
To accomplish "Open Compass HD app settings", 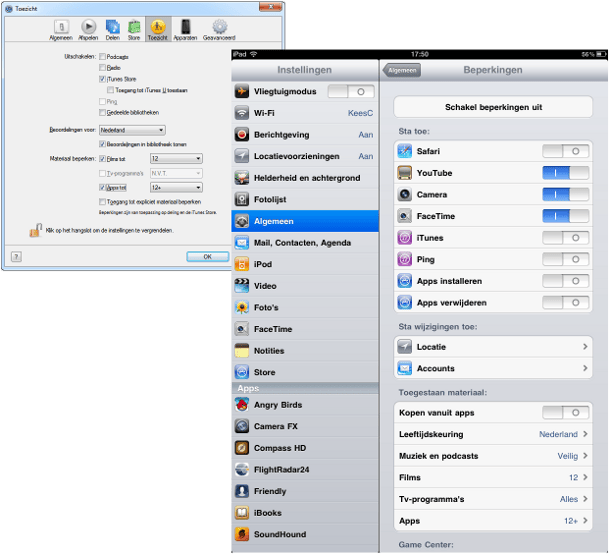I will pos(305,448).
